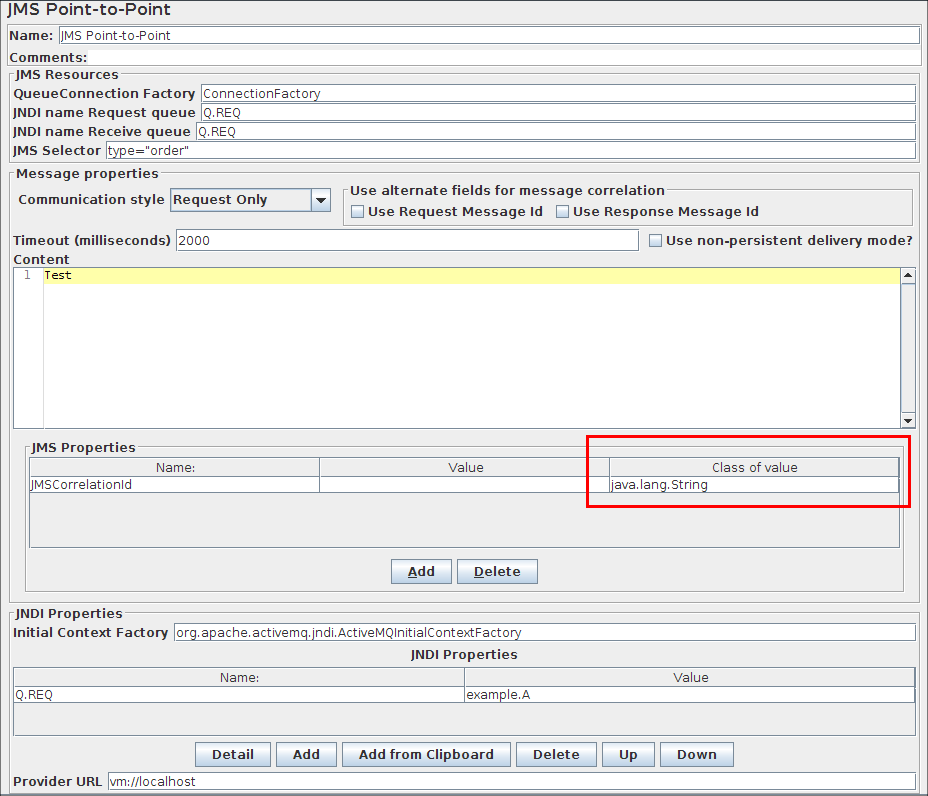
Task: Select the JMSCorrelationId property row
Action: 174,485
